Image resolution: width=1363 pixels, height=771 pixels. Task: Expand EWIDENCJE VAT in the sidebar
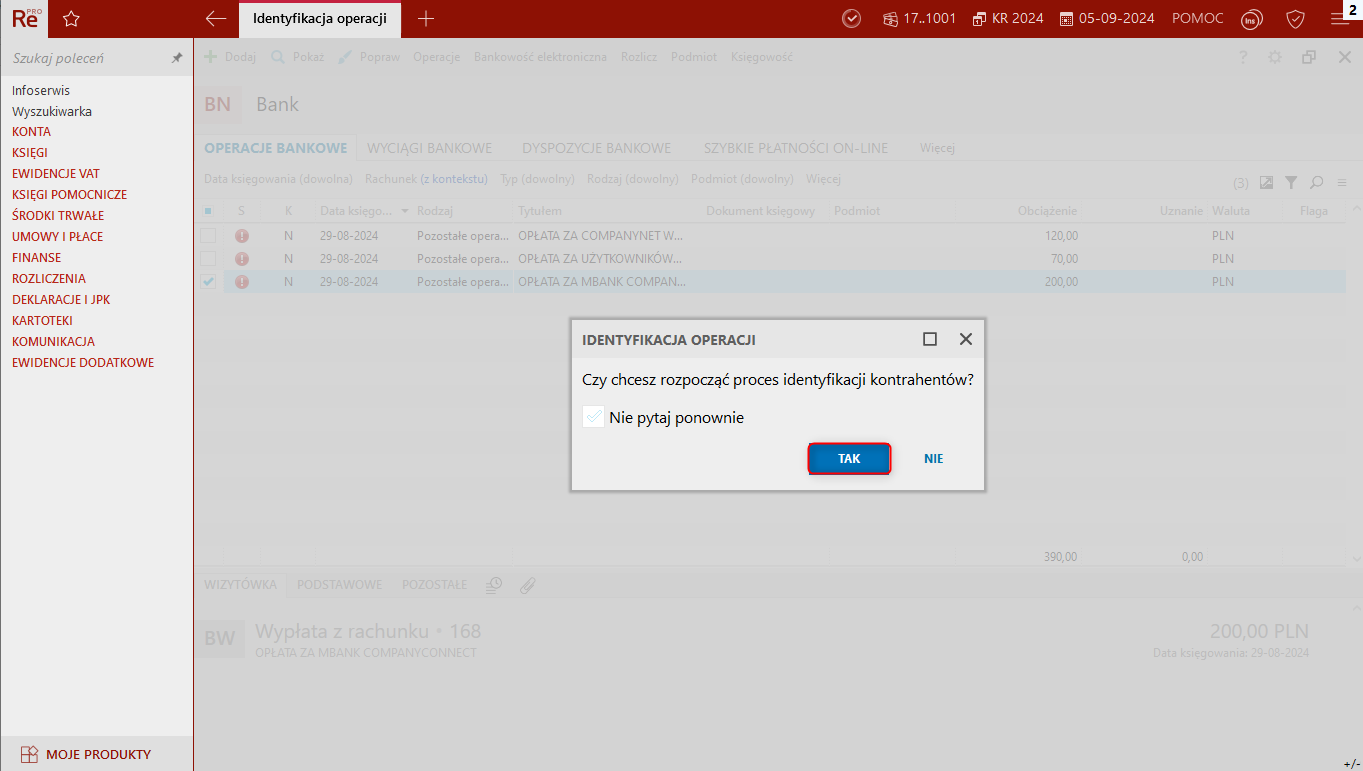56,174
